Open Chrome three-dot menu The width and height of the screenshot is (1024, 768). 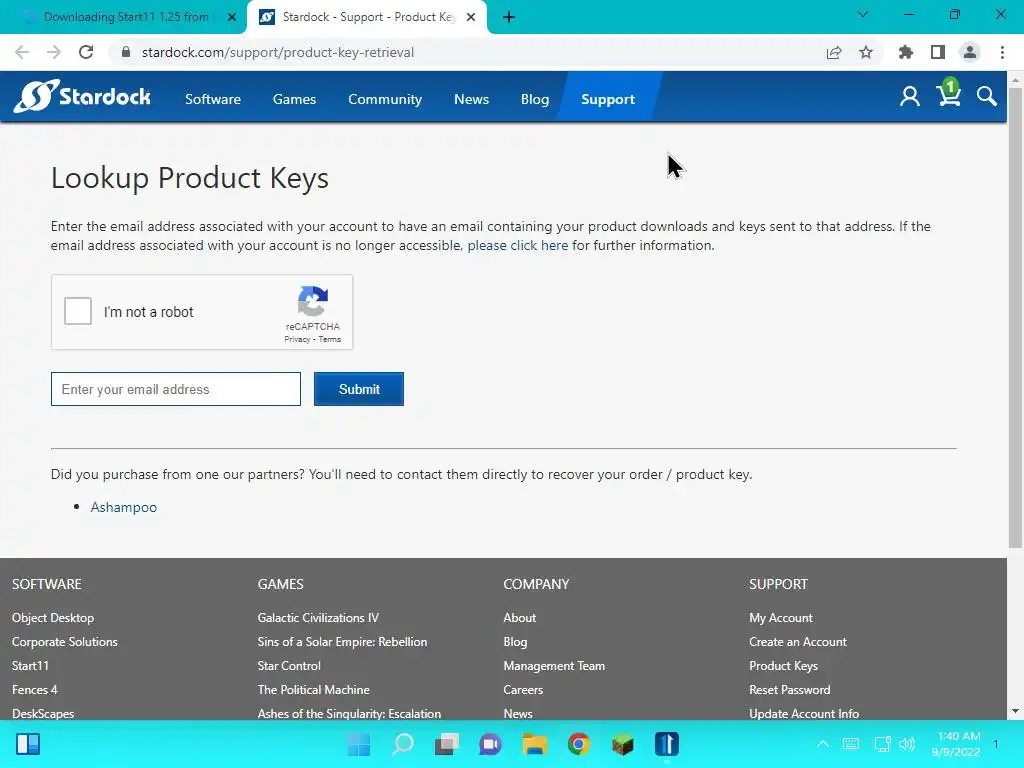coord(1002,52)
